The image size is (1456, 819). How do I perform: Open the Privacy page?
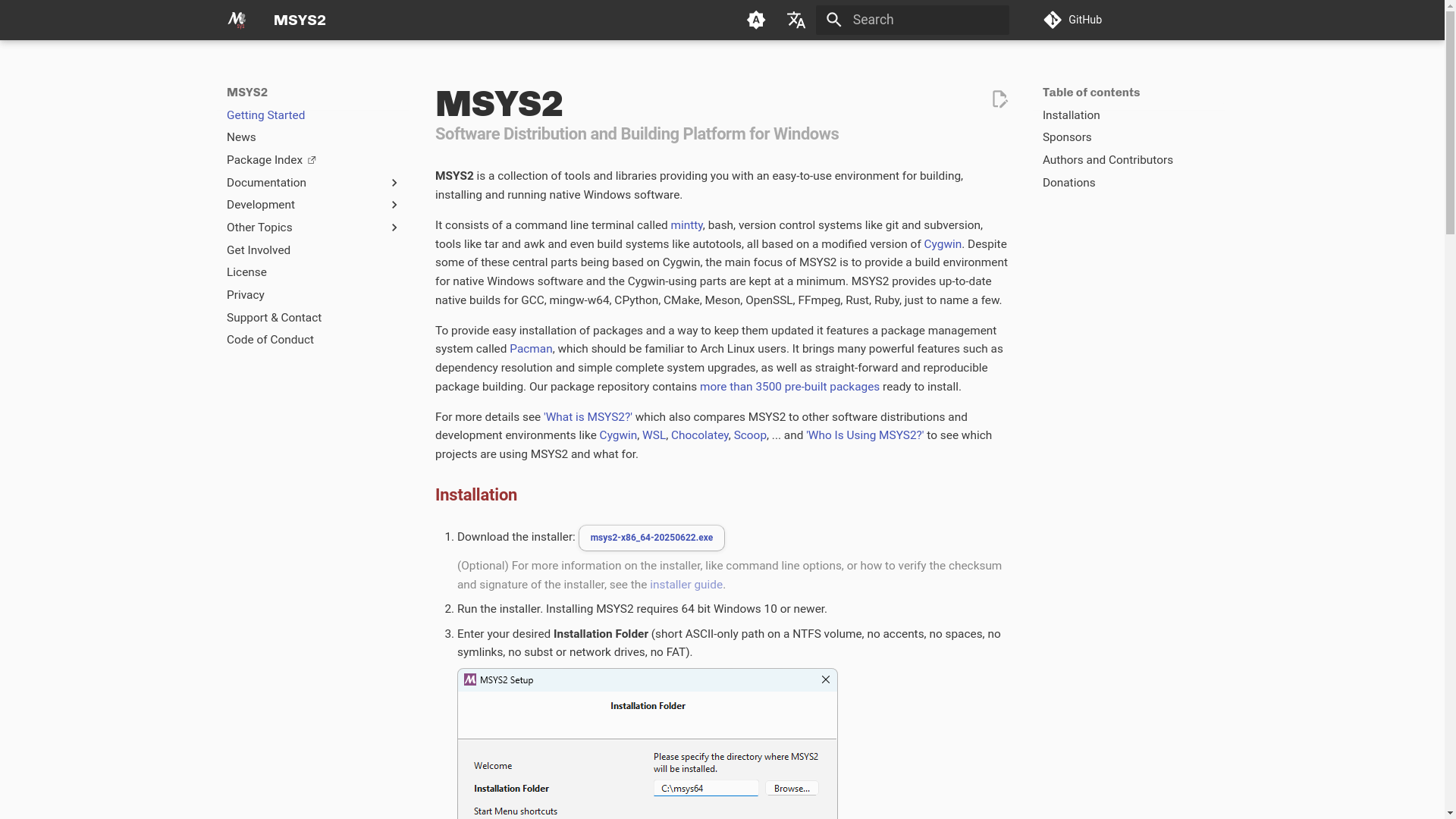click(x=246, y=295)
